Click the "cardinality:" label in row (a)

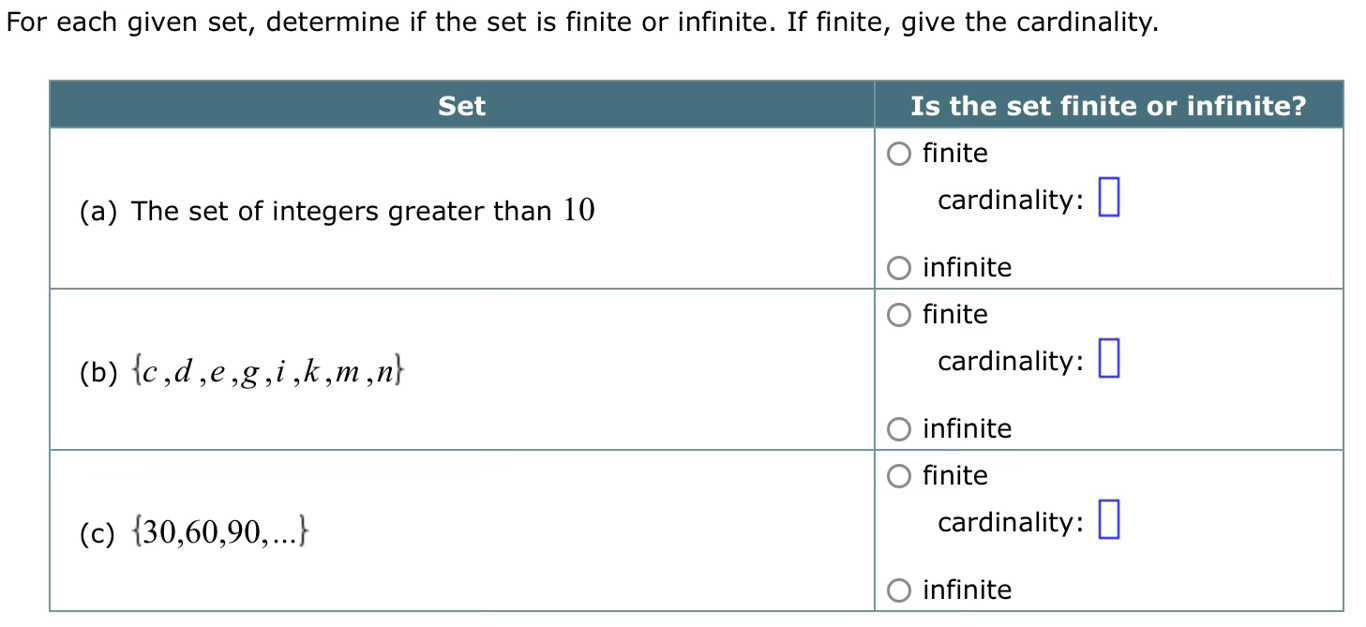pyautogui.click(x=1010, y=200)
